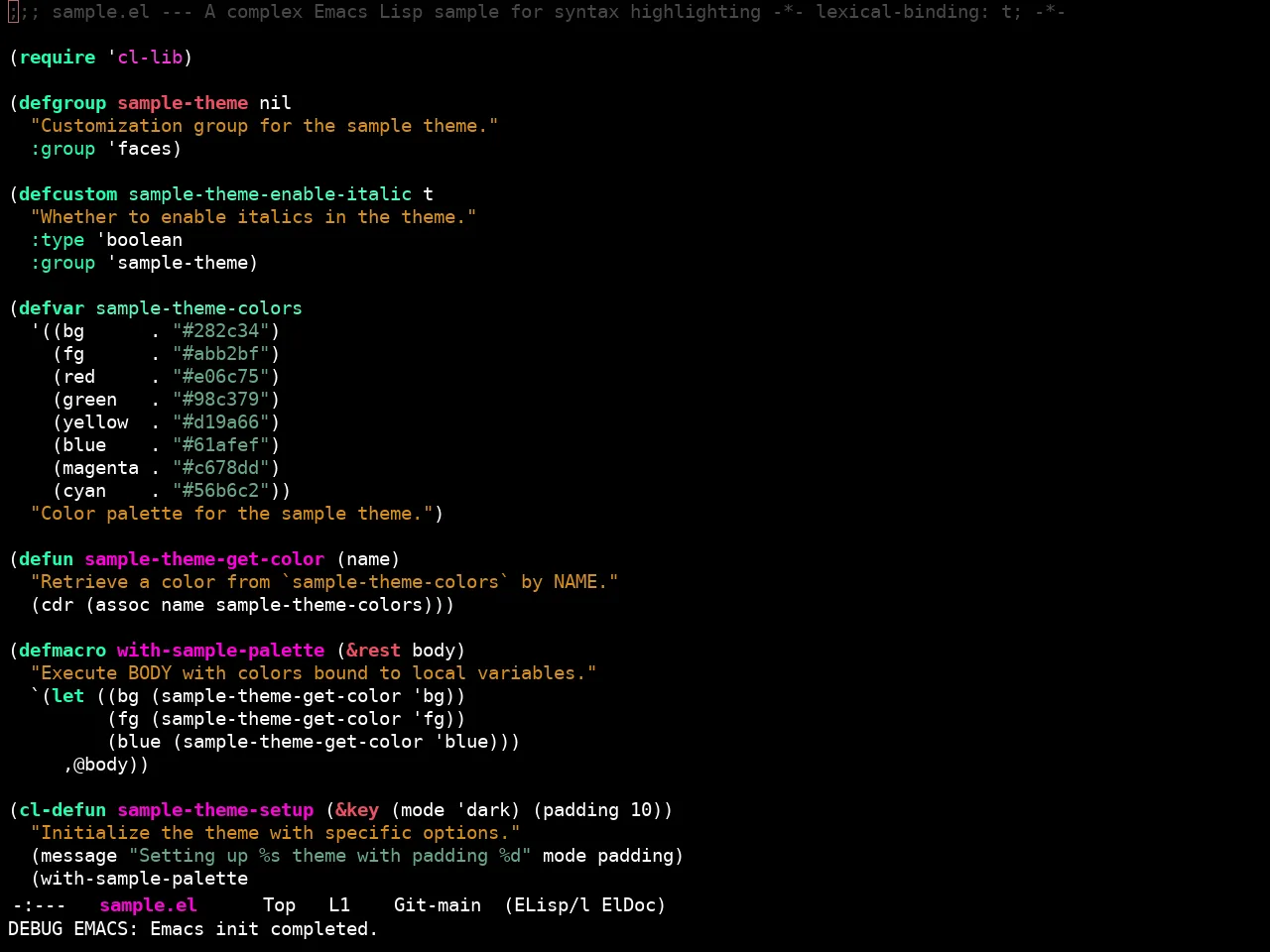The image size is (1270, 952).
Task: Click the 'message' function call
Action: pos(79,856)
